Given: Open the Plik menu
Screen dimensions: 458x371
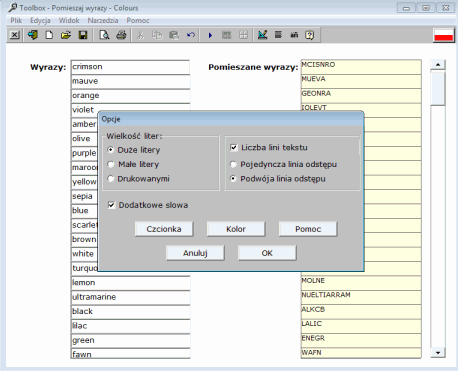Looking at the screenshot, I should click(16, 20).
